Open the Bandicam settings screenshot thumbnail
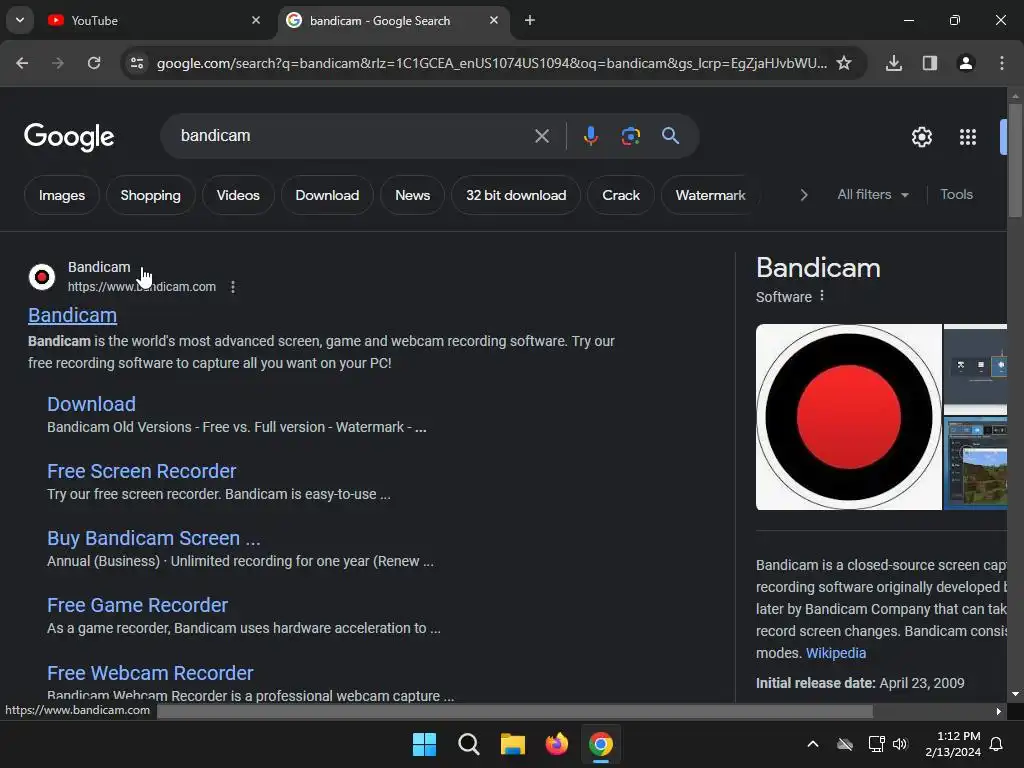Image resolution: width=1024 pixels, height=768 pixels. (975, 368)
